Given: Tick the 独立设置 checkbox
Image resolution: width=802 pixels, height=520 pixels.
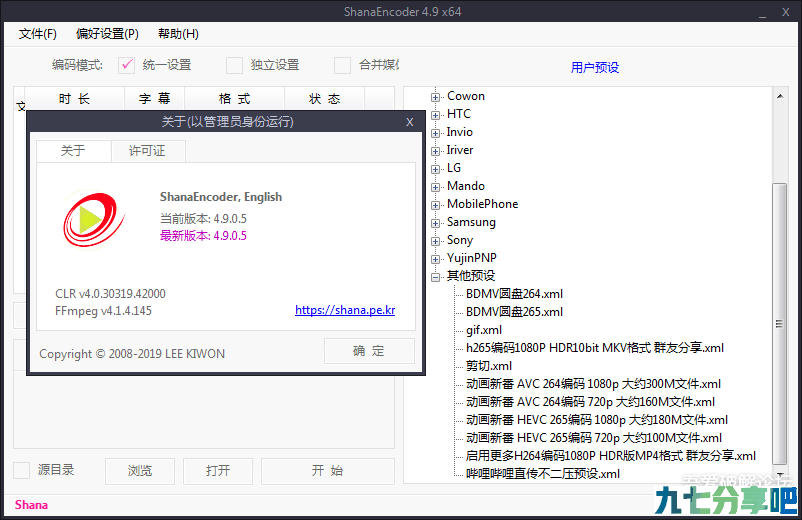Looking at the screenshot, I should tap(234, 65).
